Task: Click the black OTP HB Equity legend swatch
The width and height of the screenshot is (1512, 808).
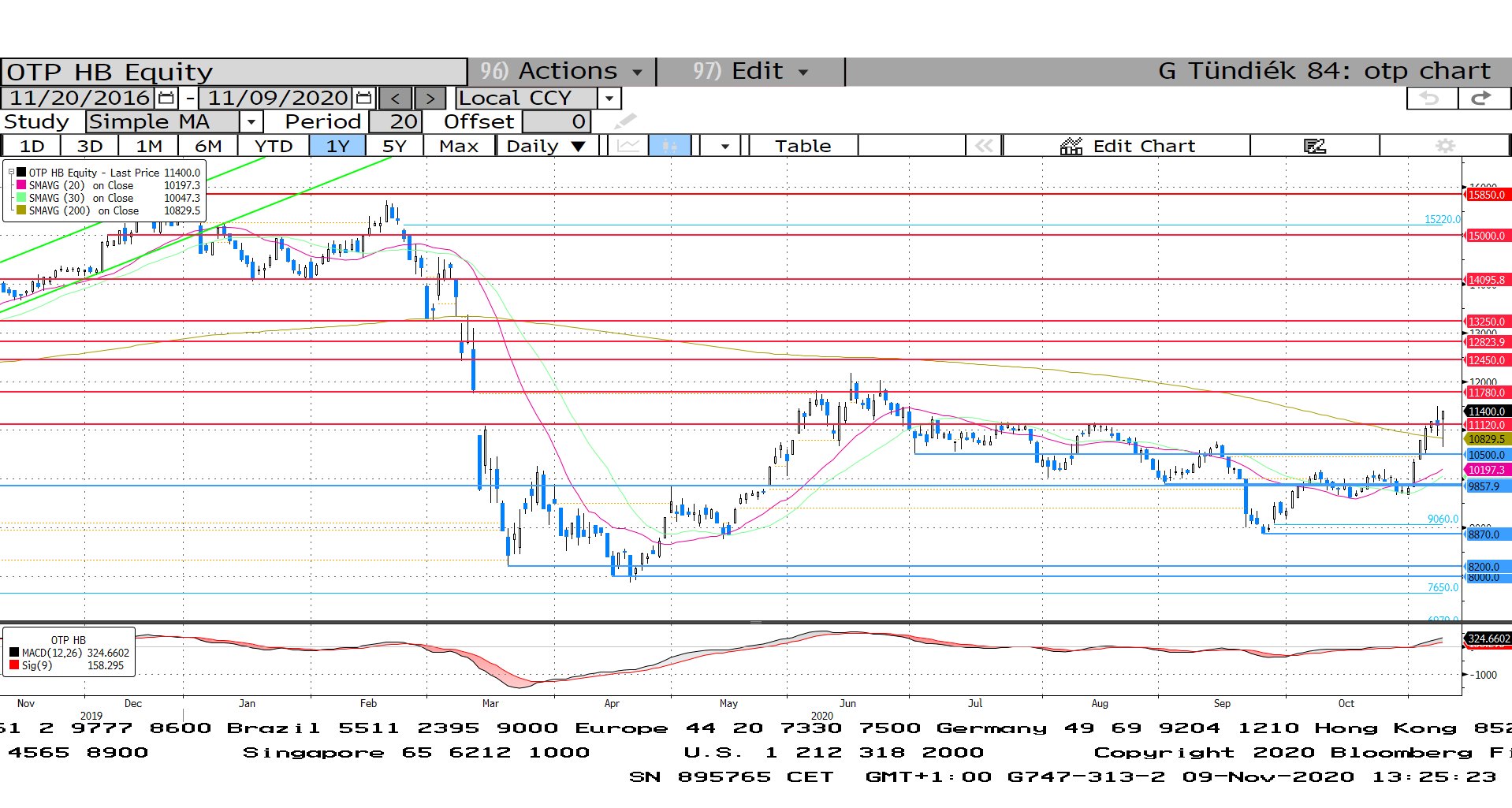Action: point(21,172)
